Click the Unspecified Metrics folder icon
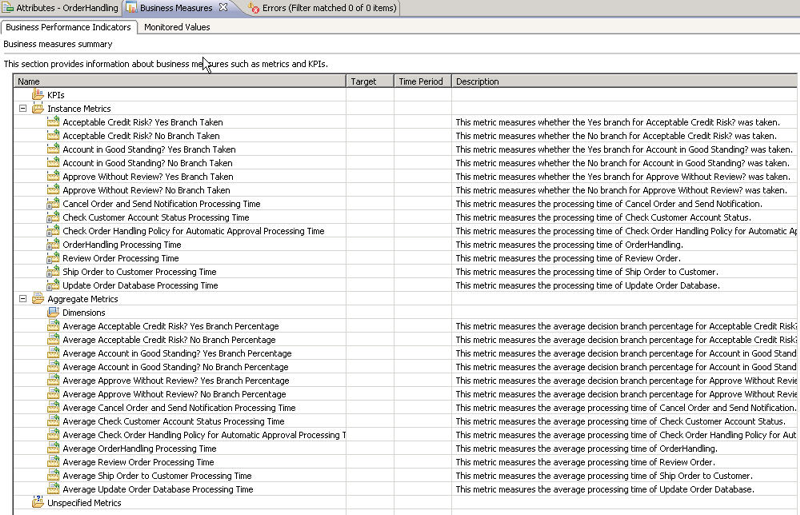The height and width of the screenshot is (515, 800). pyautogui.click(x=38, y=503)
